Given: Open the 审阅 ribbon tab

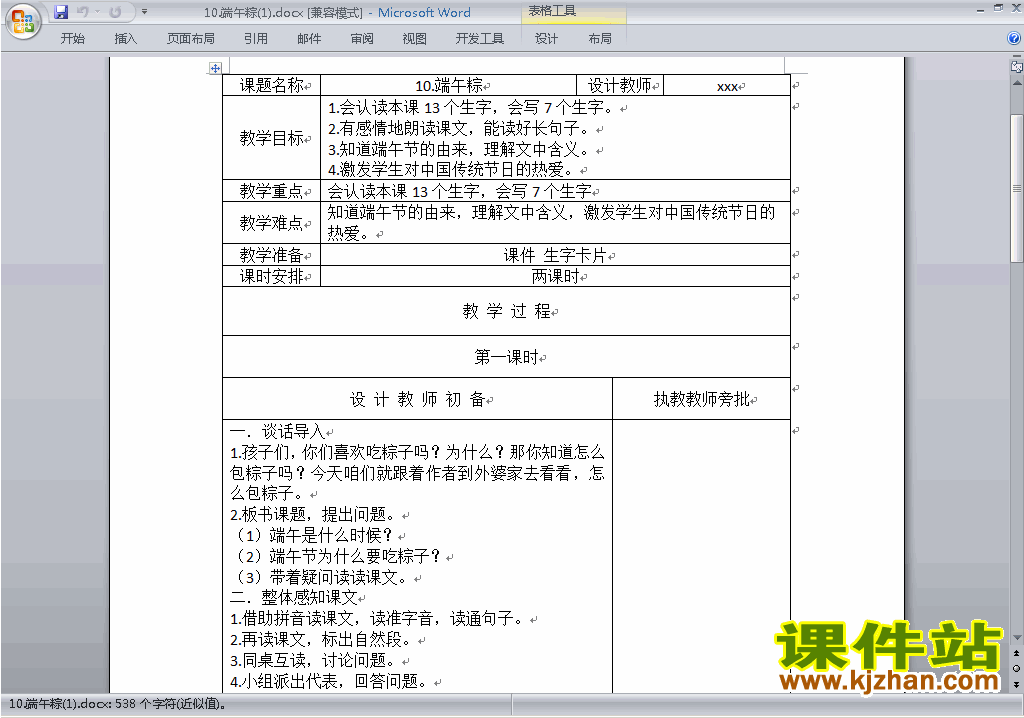Looking at the screenshot, I should pyautogui.click(x=362, y=39).
